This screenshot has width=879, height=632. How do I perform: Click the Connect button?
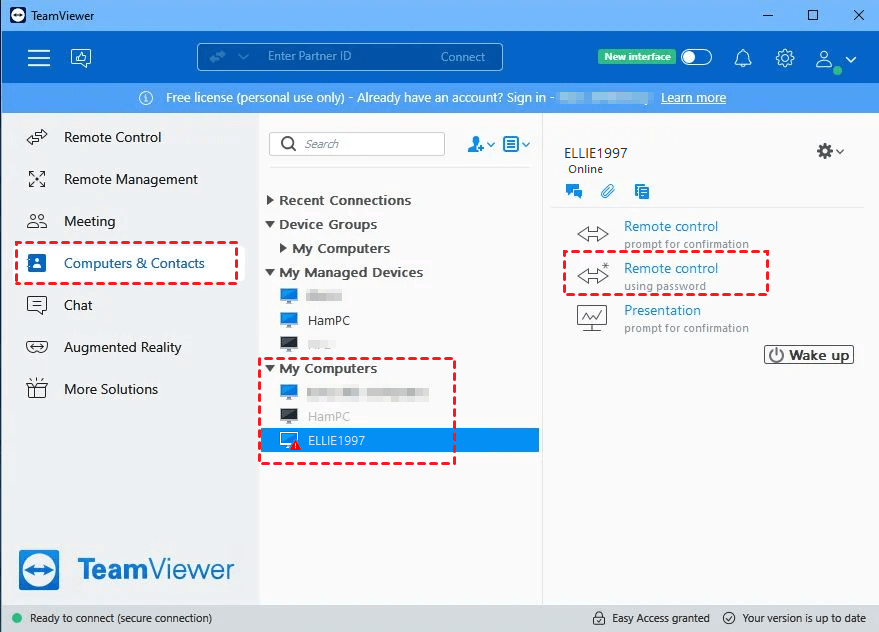tap(462, 57)
